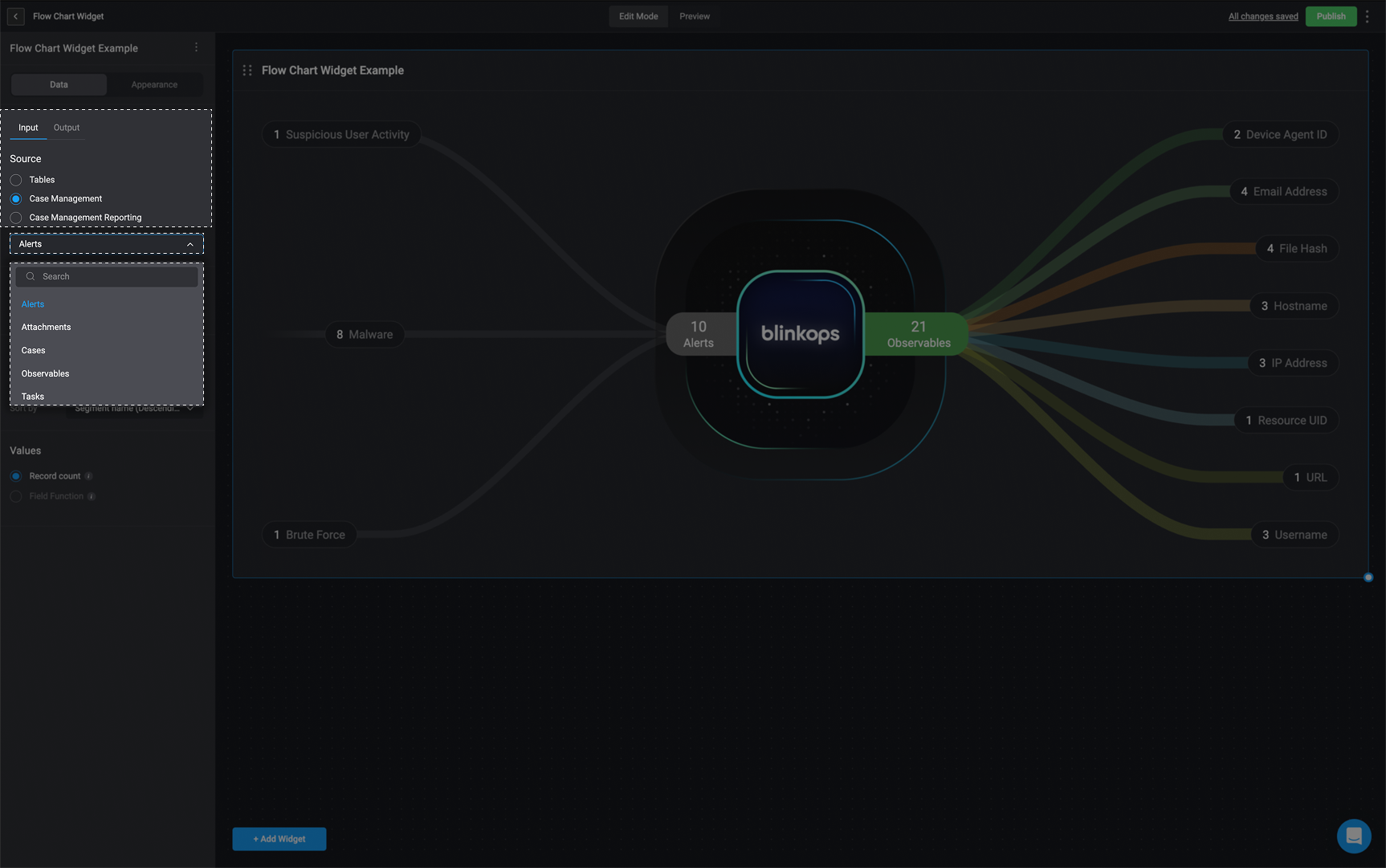Image resolution: width=1386 pixels, height=868 pixels.
Task: Open the Input tab
Action: (28, 128)
